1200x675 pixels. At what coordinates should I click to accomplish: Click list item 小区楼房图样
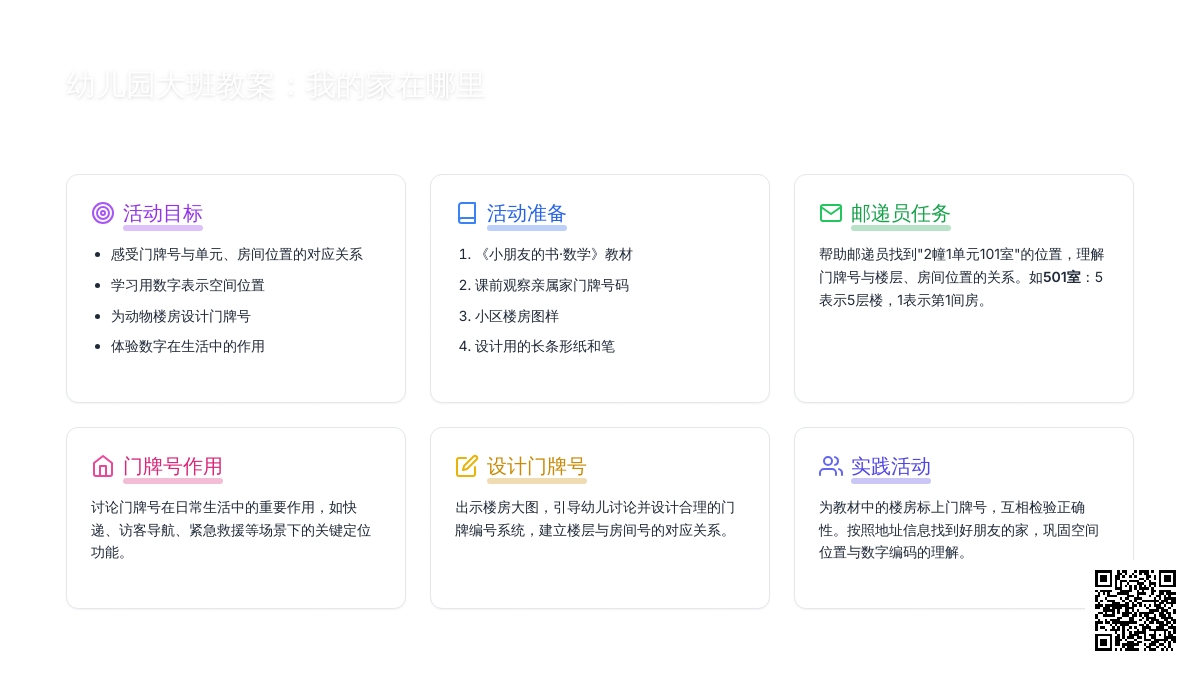coord(517,316)
